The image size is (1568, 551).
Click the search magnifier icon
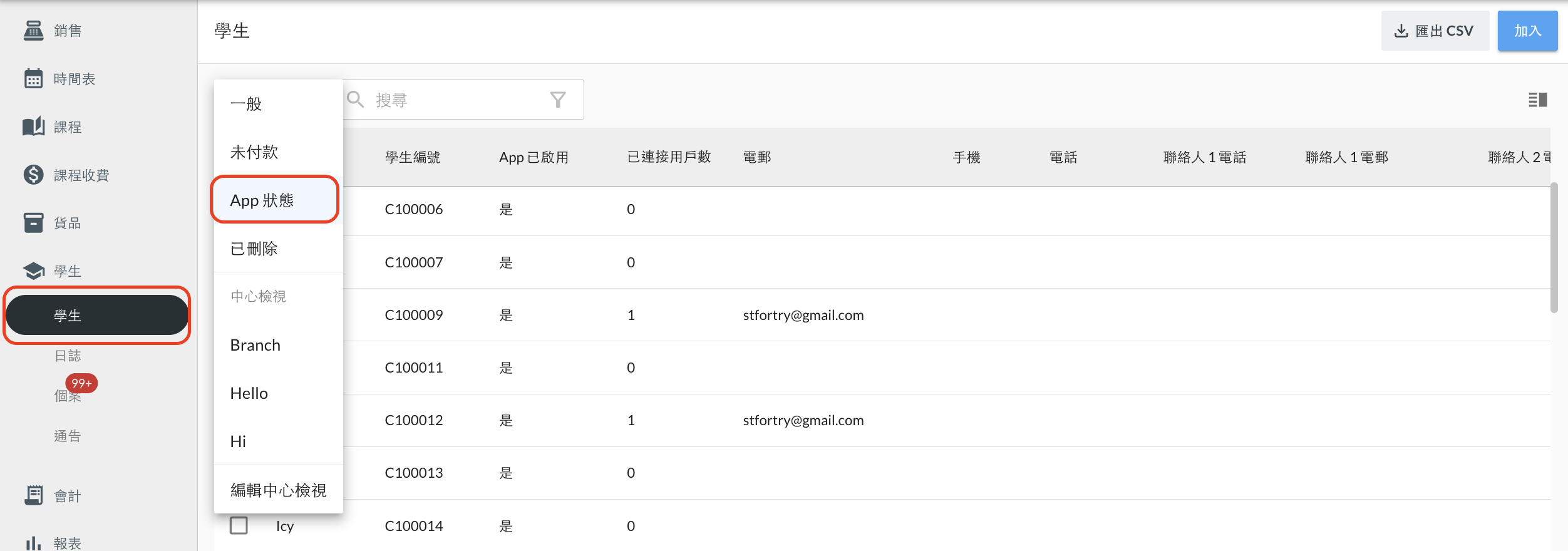(356, 100)
